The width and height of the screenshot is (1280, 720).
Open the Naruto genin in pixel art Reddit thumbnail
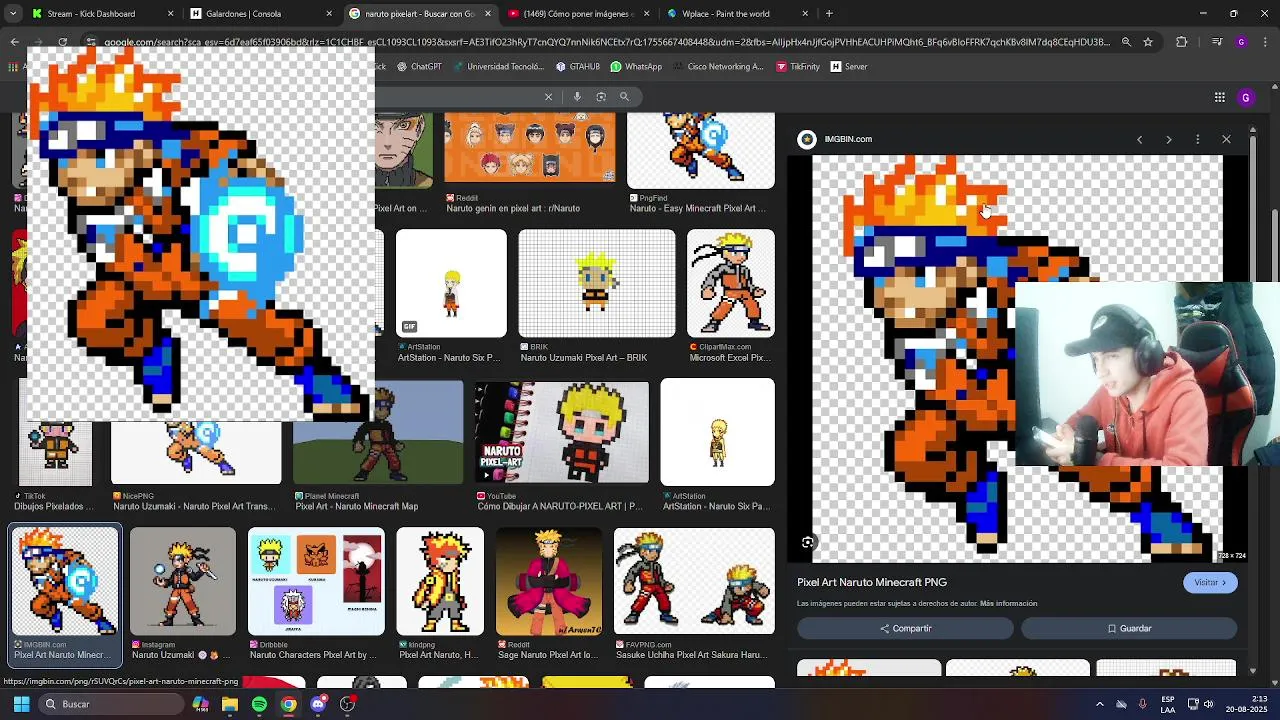click(529, 148)
